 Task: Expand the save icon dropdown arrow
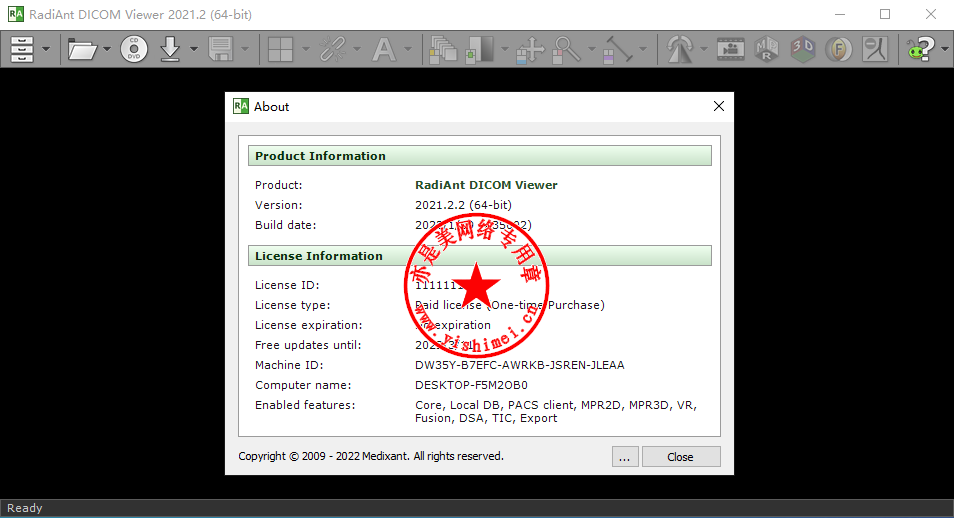click(245, 49)
